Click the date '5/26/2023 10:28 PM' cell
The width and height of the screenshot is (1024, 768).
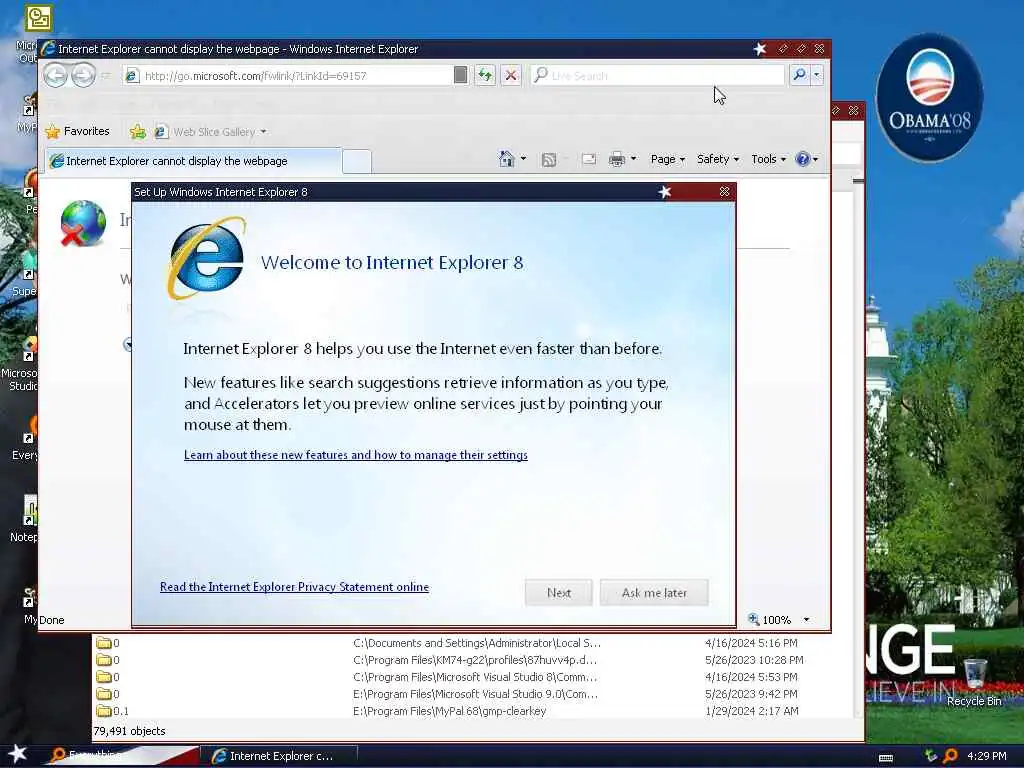pos(754,660)
